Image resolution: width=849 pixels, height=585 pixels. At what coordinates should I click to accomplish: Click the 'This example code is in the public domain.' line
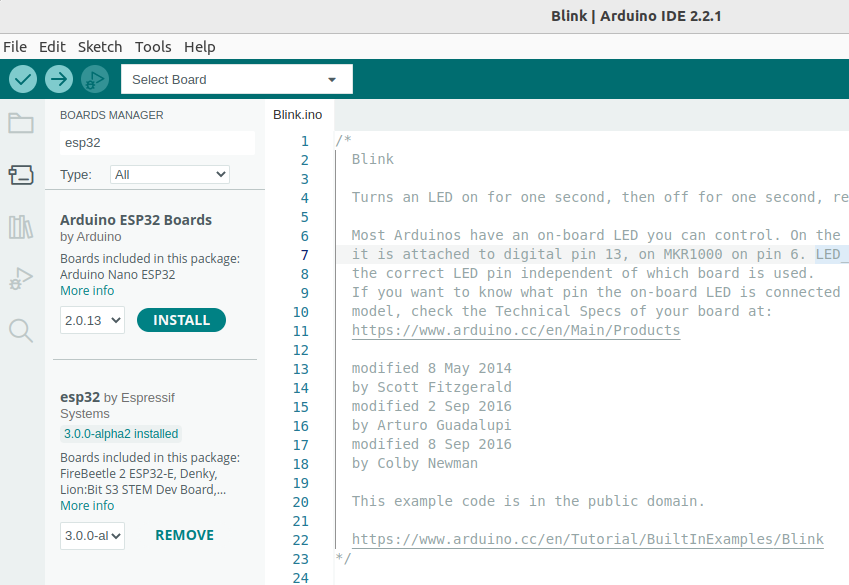528,502
